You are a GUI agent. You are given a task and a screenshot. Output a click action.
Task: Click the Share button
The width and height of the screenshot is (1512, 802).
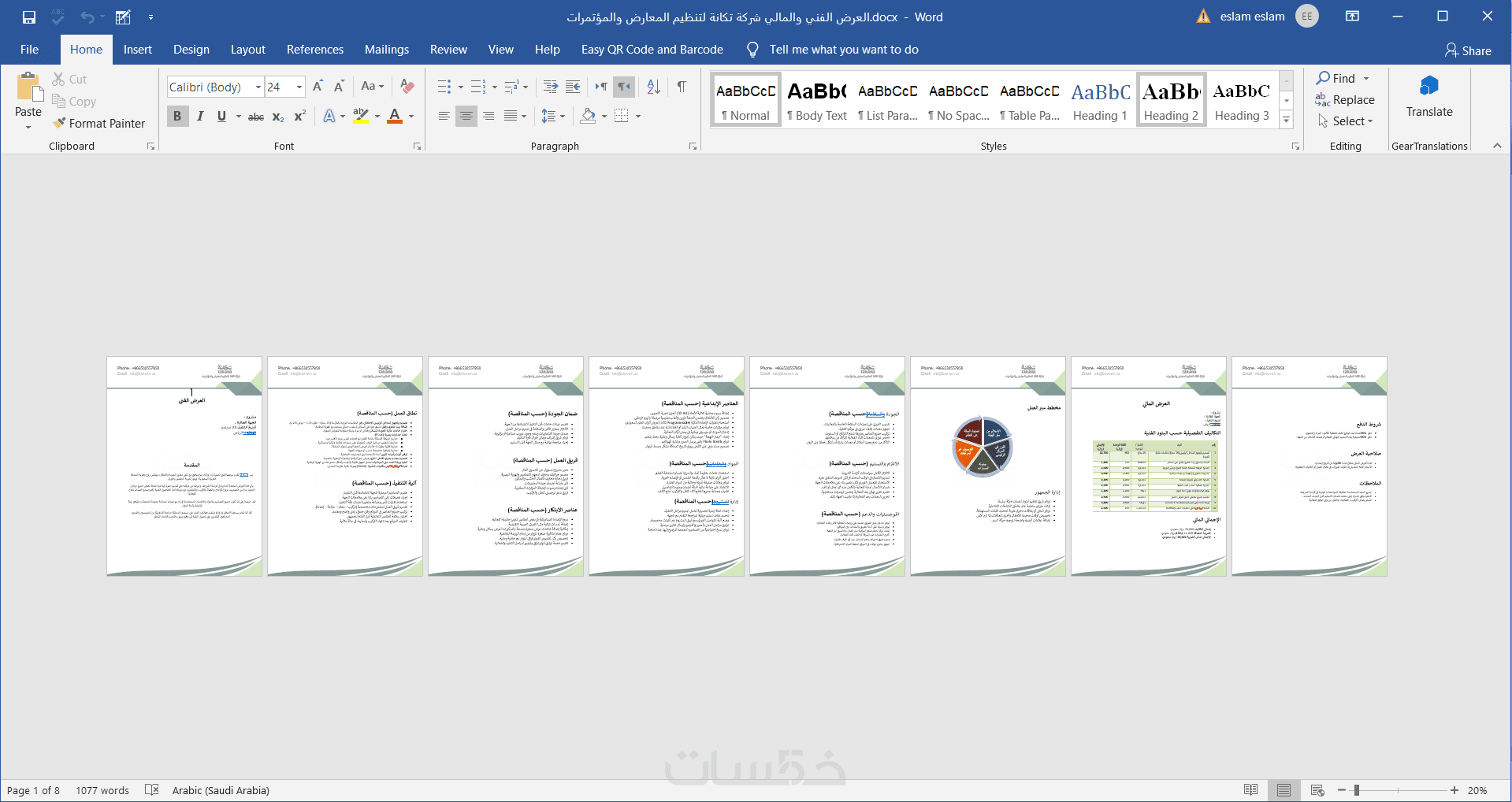(x=1468, y=50)
